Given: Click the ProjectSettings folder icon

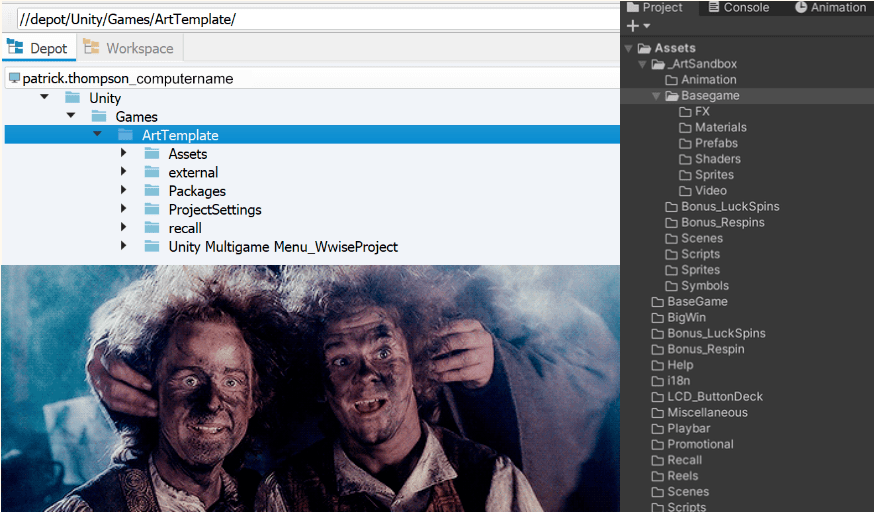Looking at the screenshot, I should 152,209.
